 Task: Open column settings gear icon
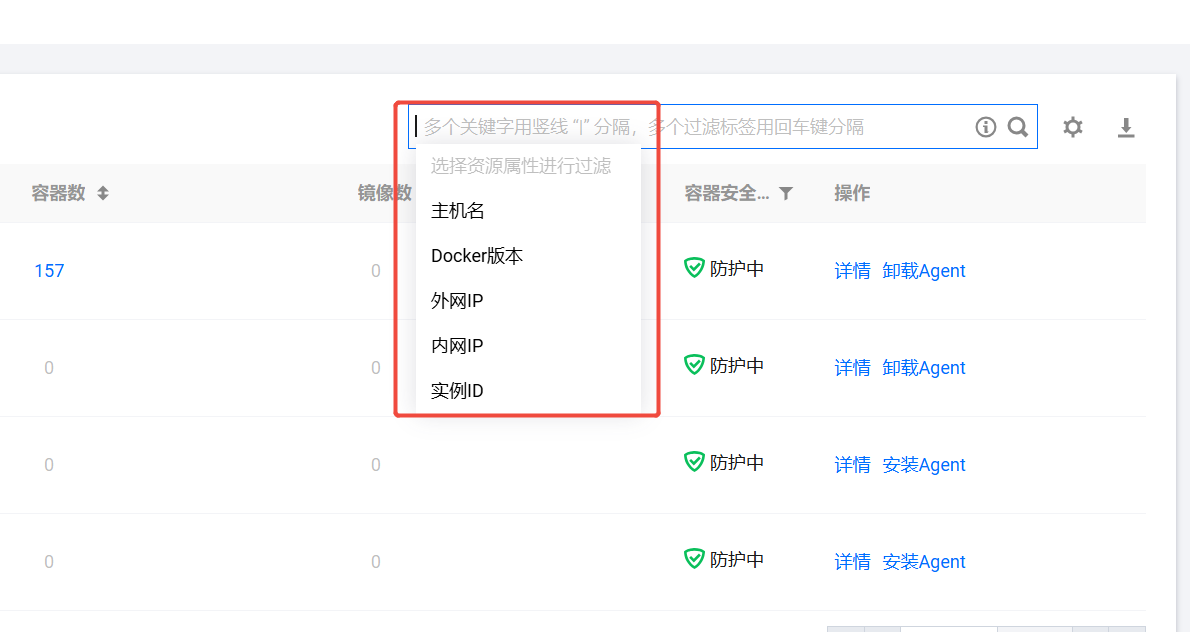point(1073,127)
